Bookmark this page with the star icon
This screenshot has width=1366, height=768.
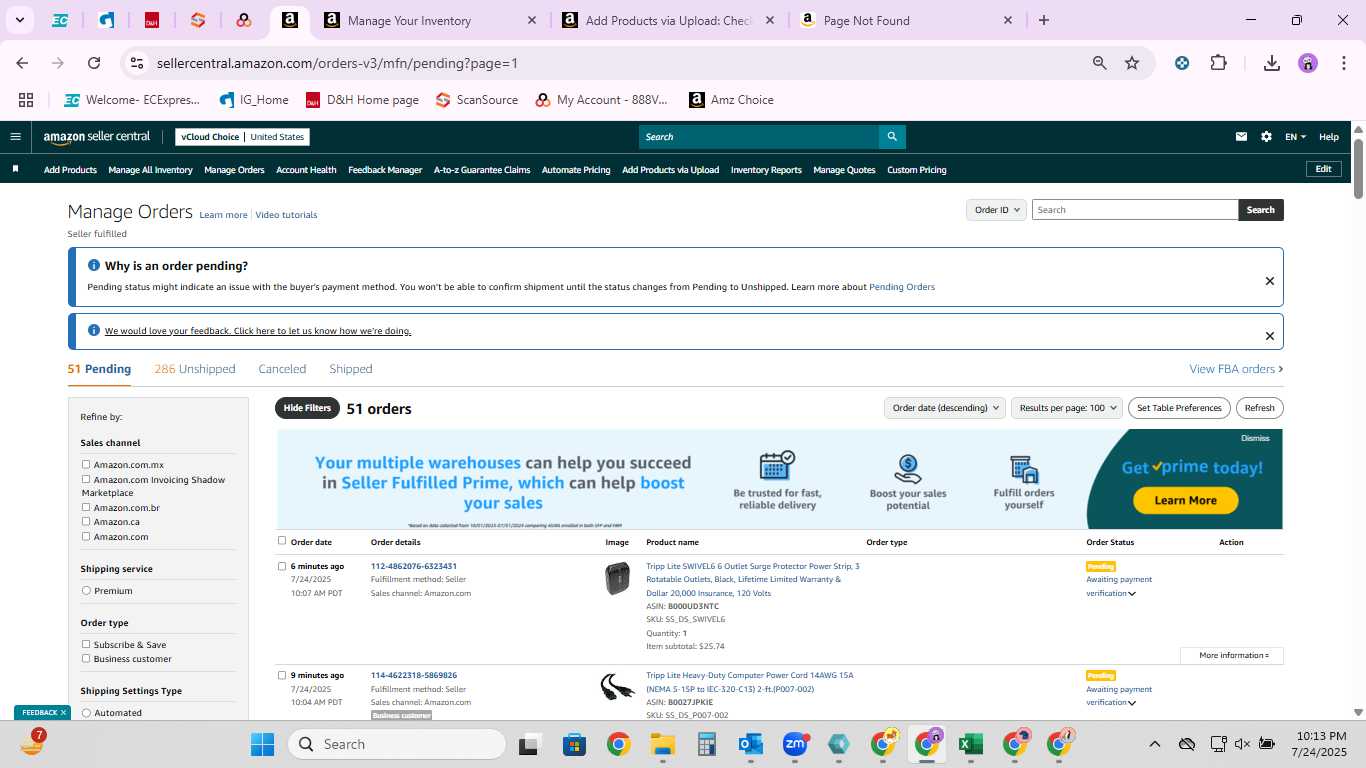pyautogui.click(x=1132, y=63)
